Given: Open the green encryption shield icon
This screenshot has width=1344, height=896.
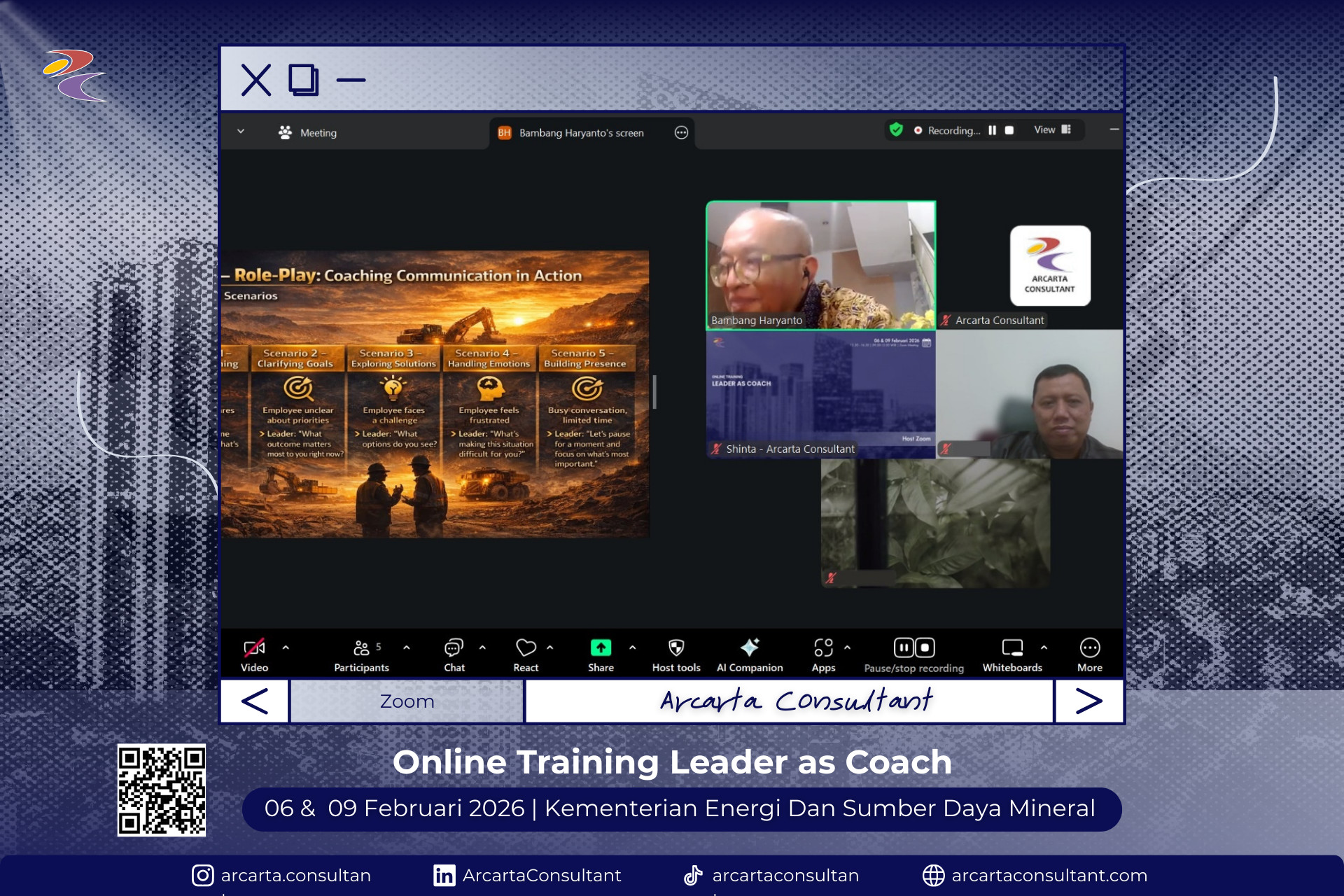Looking at the screenshot, I should 896,129.
